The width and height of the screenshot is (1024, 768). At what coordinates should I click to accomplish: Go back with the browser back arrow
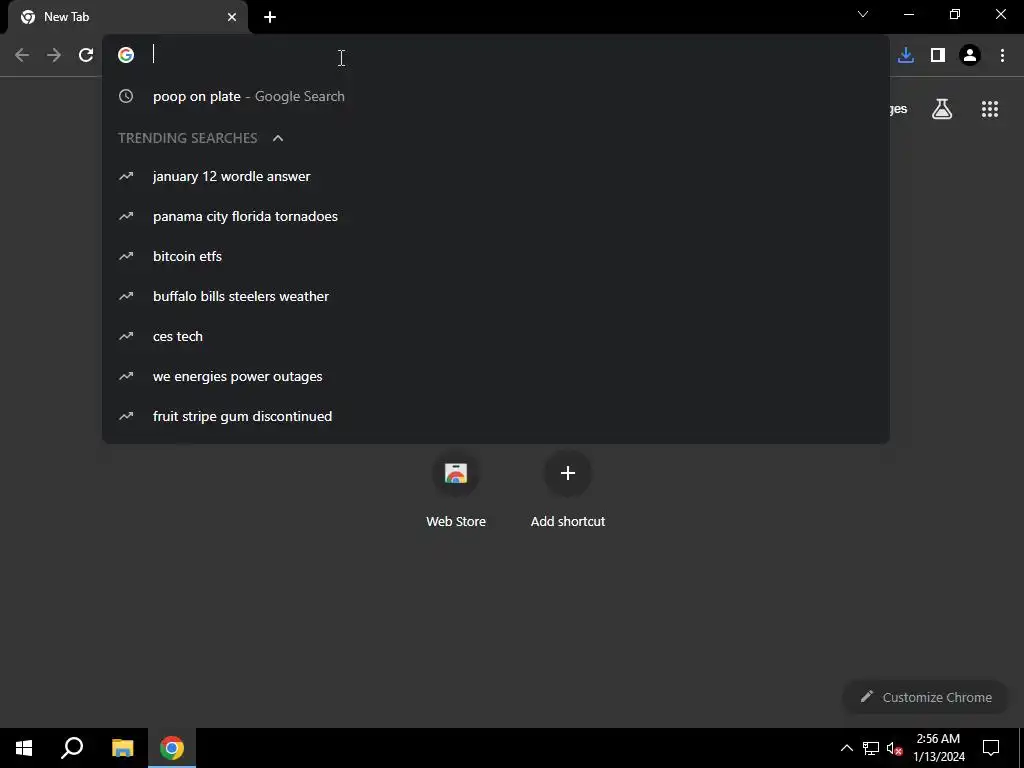22,55
